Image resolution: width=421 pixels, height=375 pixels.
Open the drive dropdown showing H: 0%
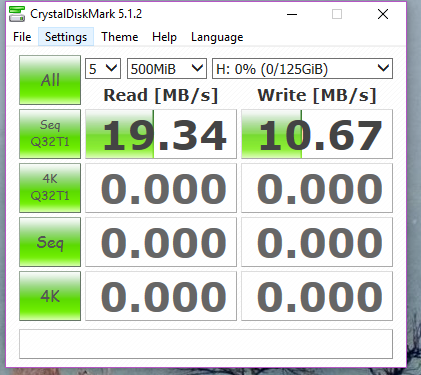click(x=302, y=69)
